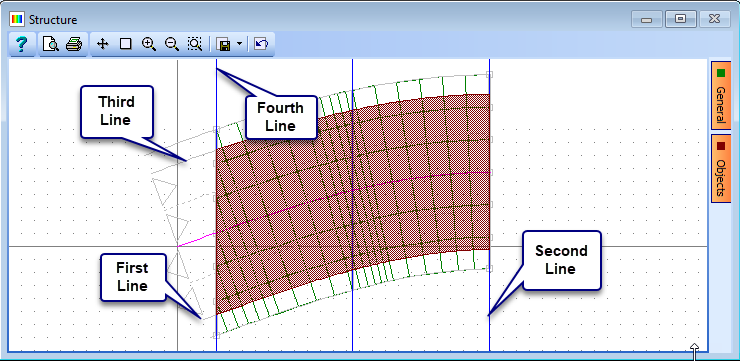Open the Help question mark icon
The image size is (740, 361).
click(22, 44)
